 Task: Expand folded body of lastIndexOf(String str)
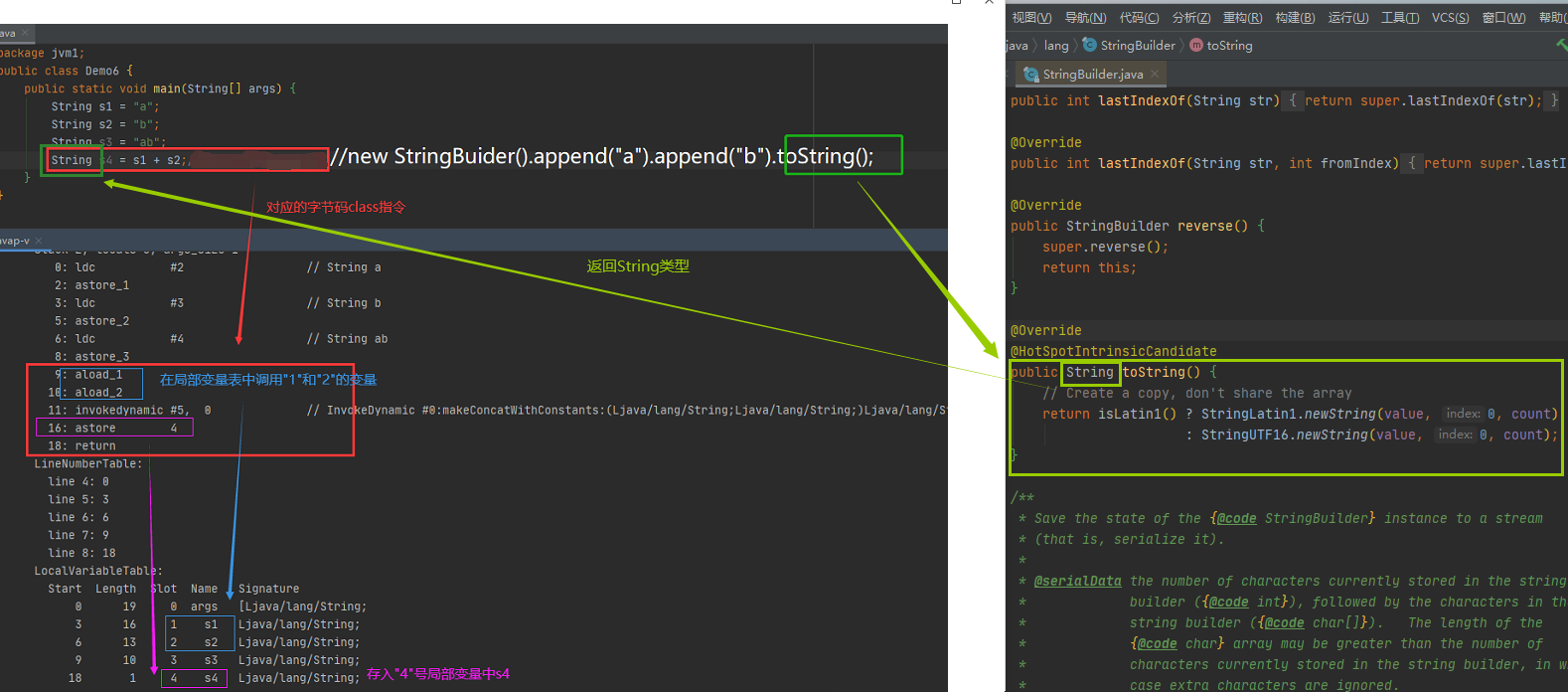pos(1293,100)
